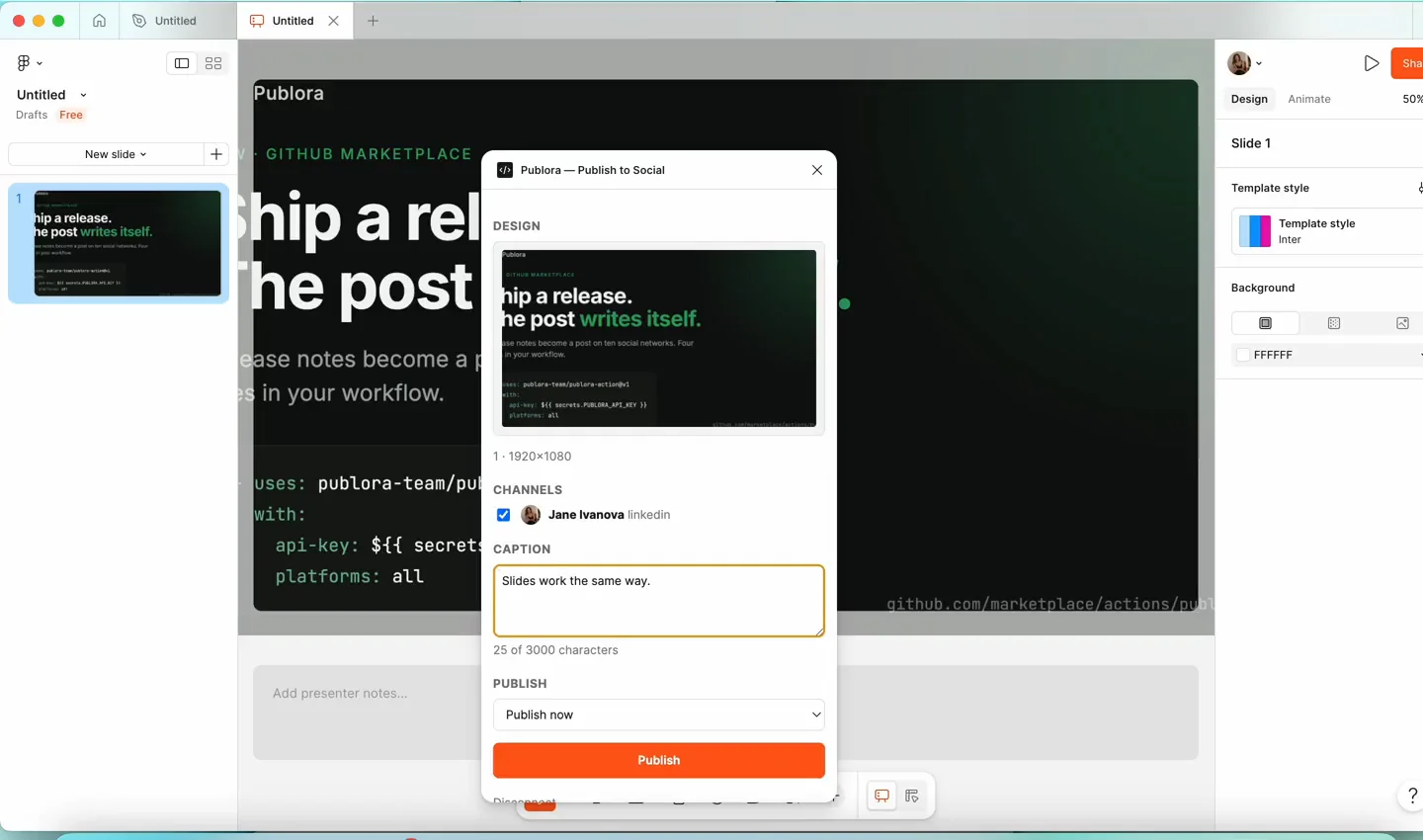Uncheck the Jane Ivanova linkedin channel
This screenshot has width=1423, height=840.
click(x=503, y=515)
